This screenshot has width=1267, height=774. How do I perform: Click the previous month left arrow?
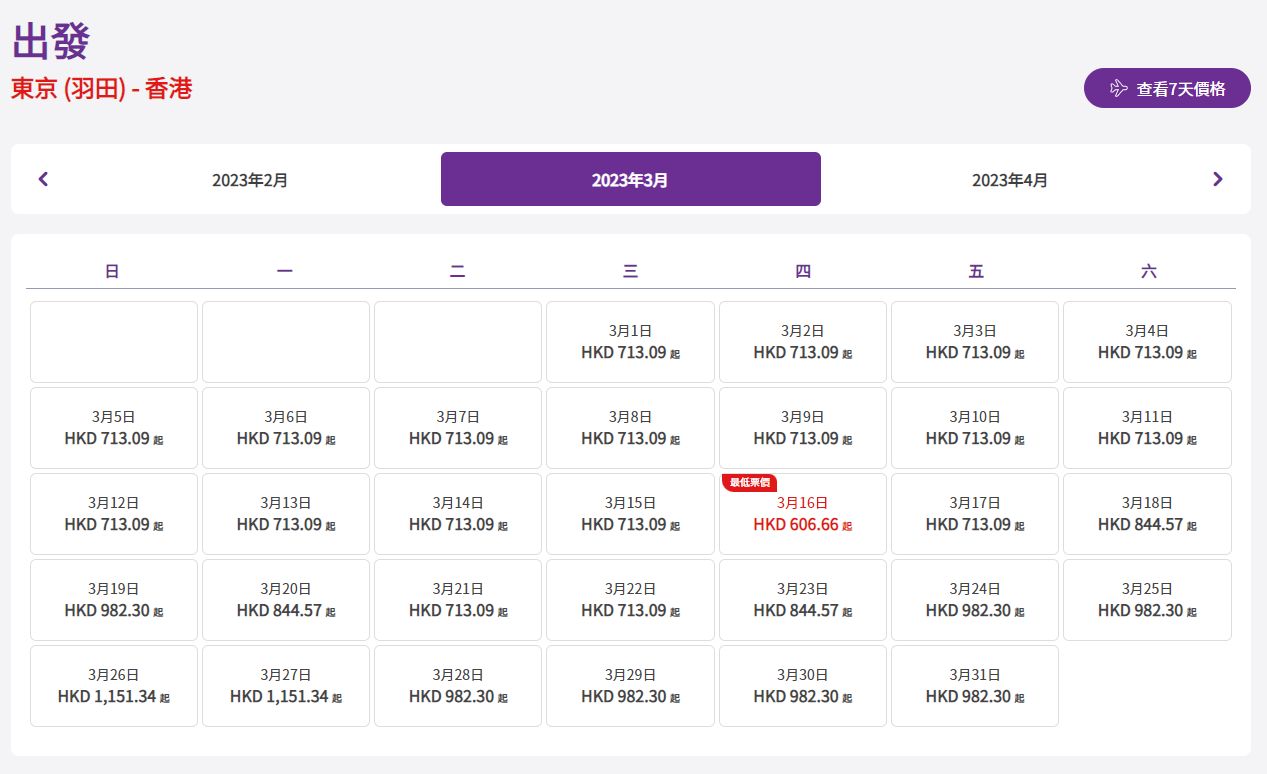point(43,180)
